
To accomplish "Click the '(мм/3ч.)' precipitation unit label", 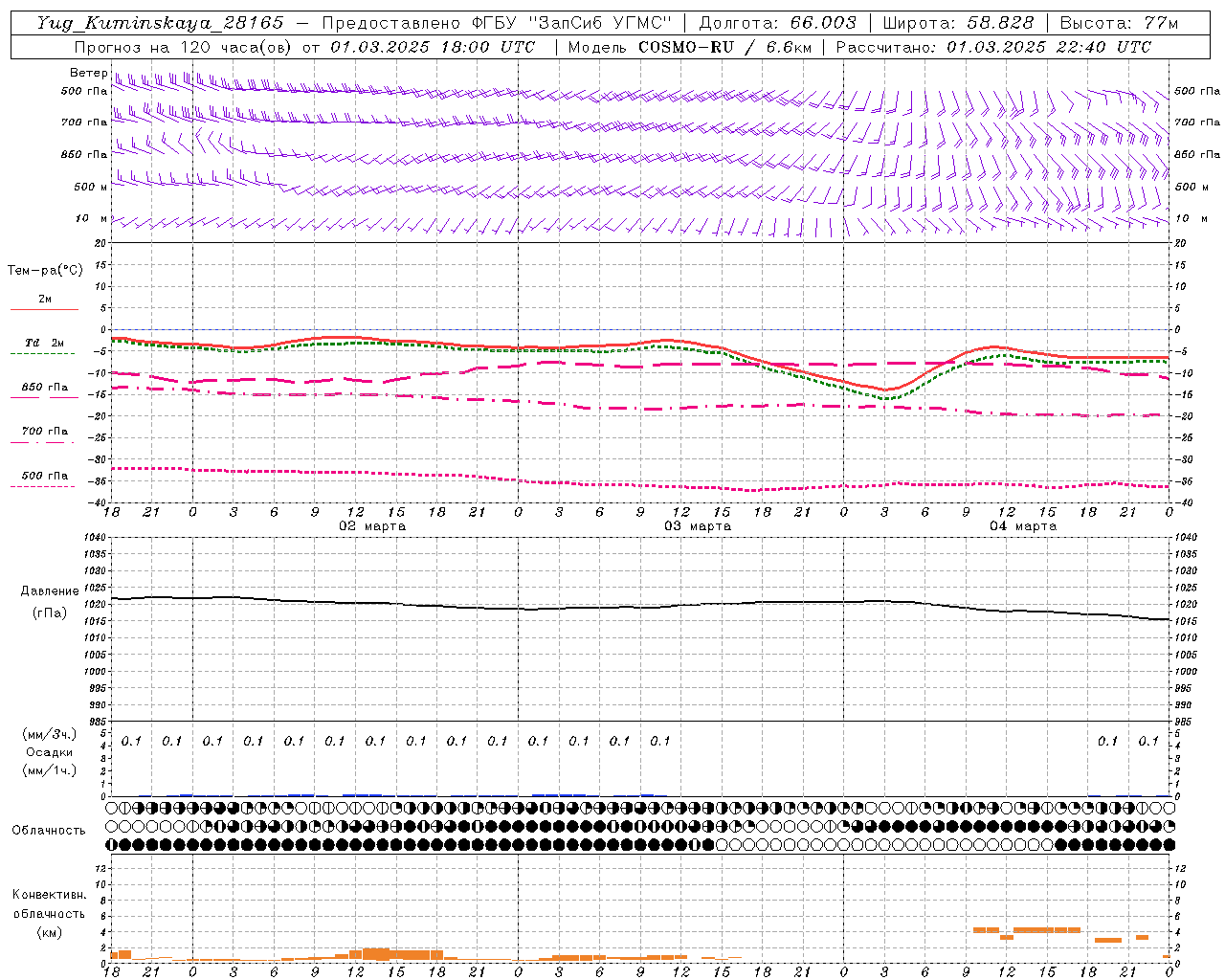I will click(49, 734).
